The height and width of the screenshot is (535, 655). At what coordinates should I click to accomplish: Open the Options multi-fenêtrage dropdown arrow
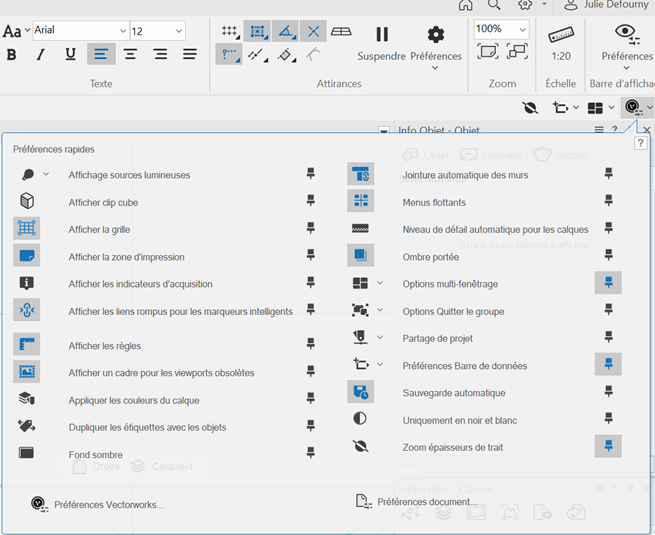[x=380, y=283]
